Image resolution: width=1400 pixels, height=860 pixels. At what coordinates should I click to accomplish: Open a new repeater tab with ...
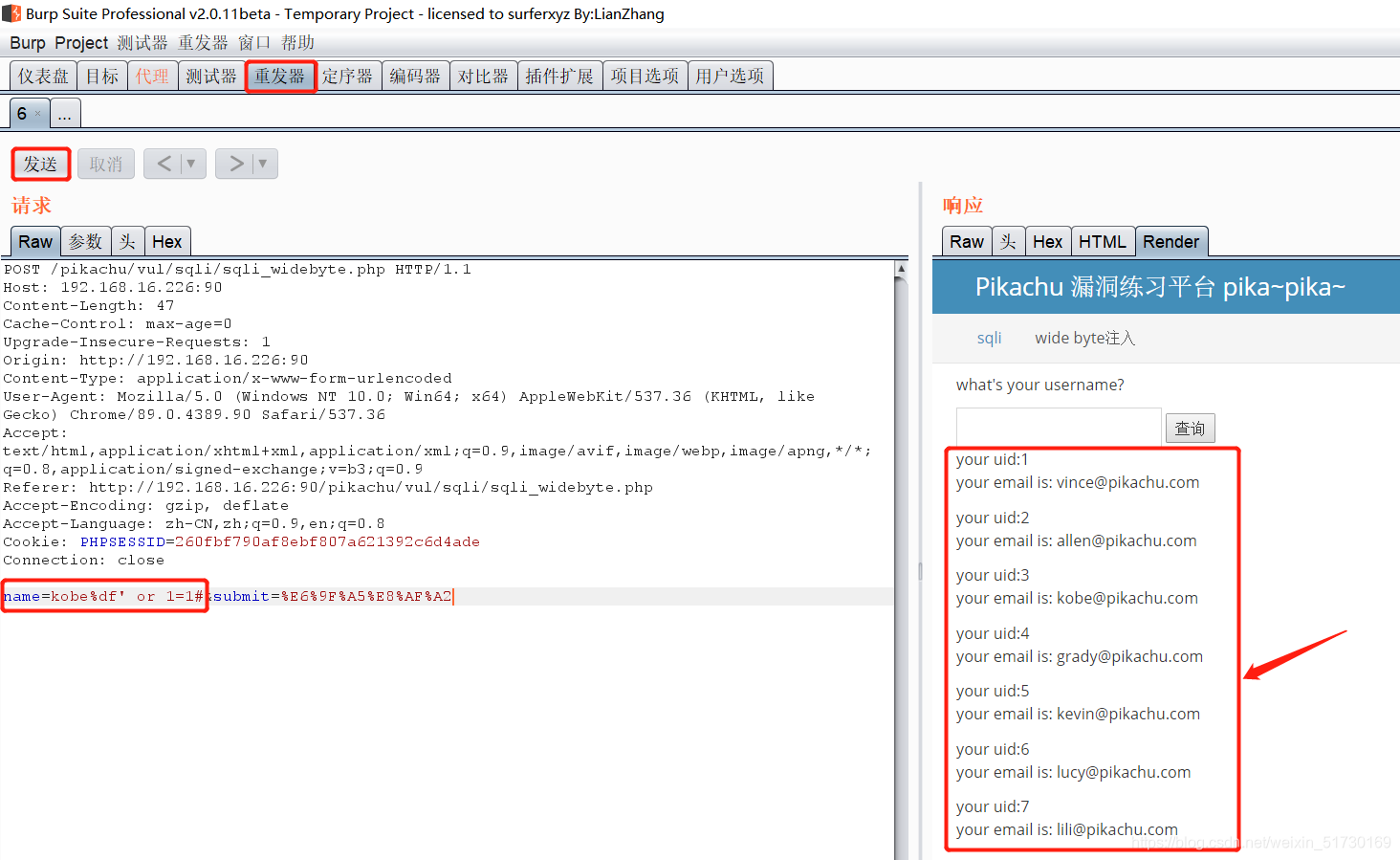click(x=65, y=114)
